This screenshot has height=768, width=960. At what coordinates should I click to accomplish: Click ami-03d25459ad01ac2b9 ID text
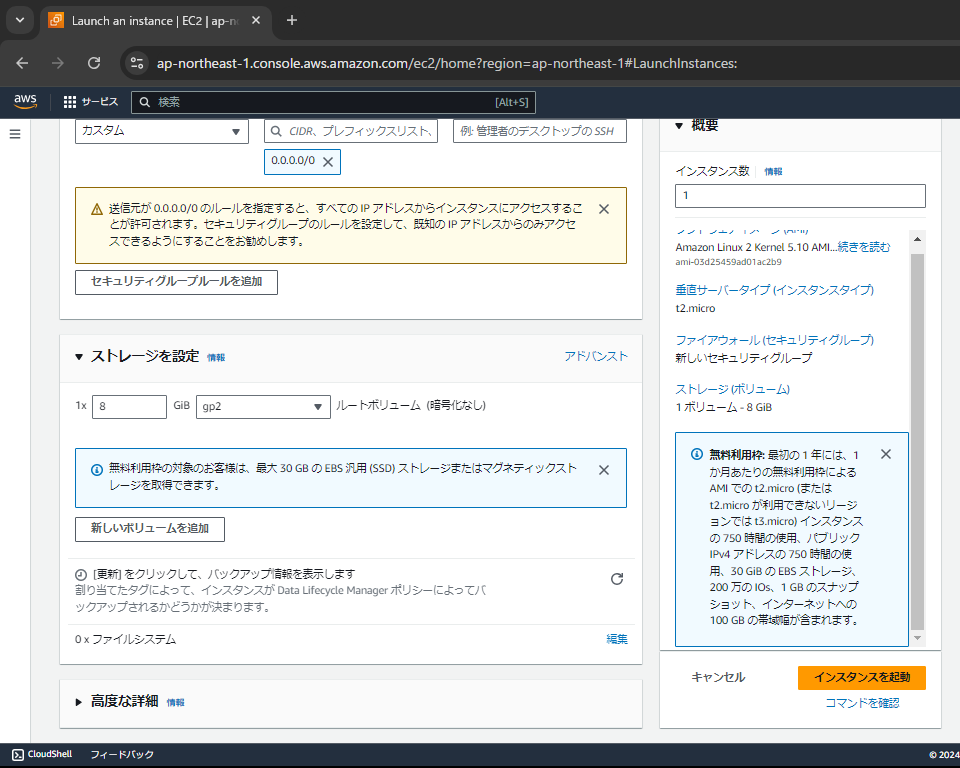(x=729, y=262)
